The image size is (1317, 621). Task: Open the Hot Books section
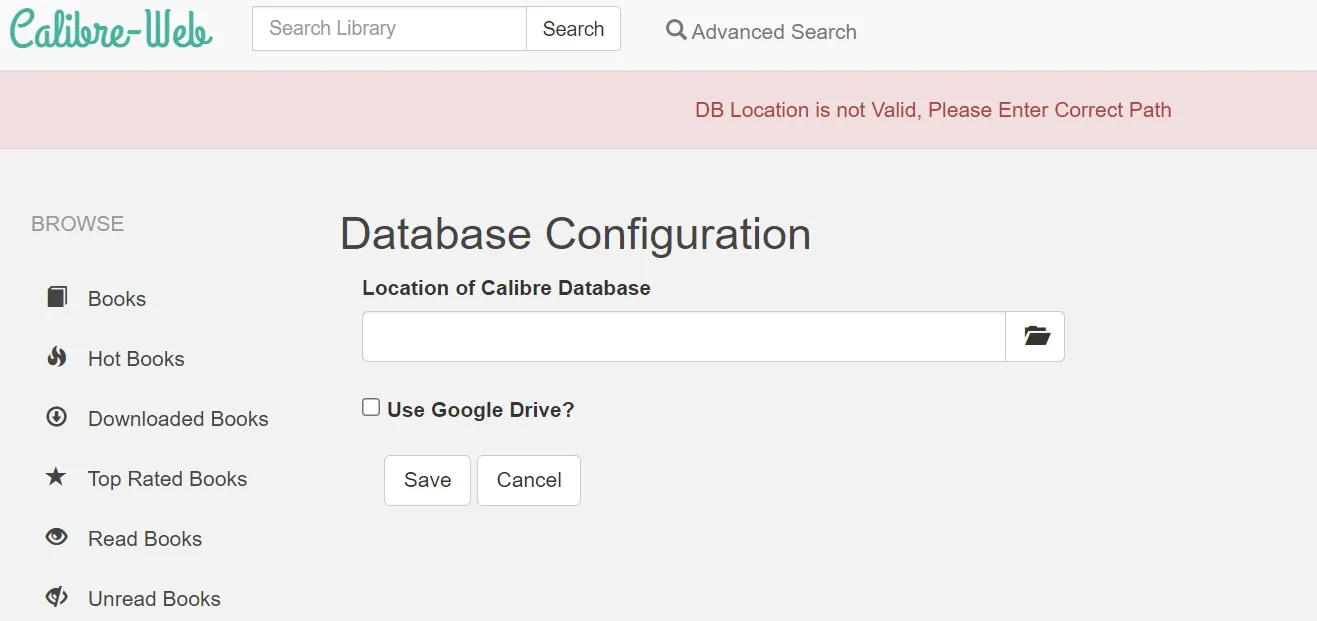pyautogui.click(x=136, y=358)
